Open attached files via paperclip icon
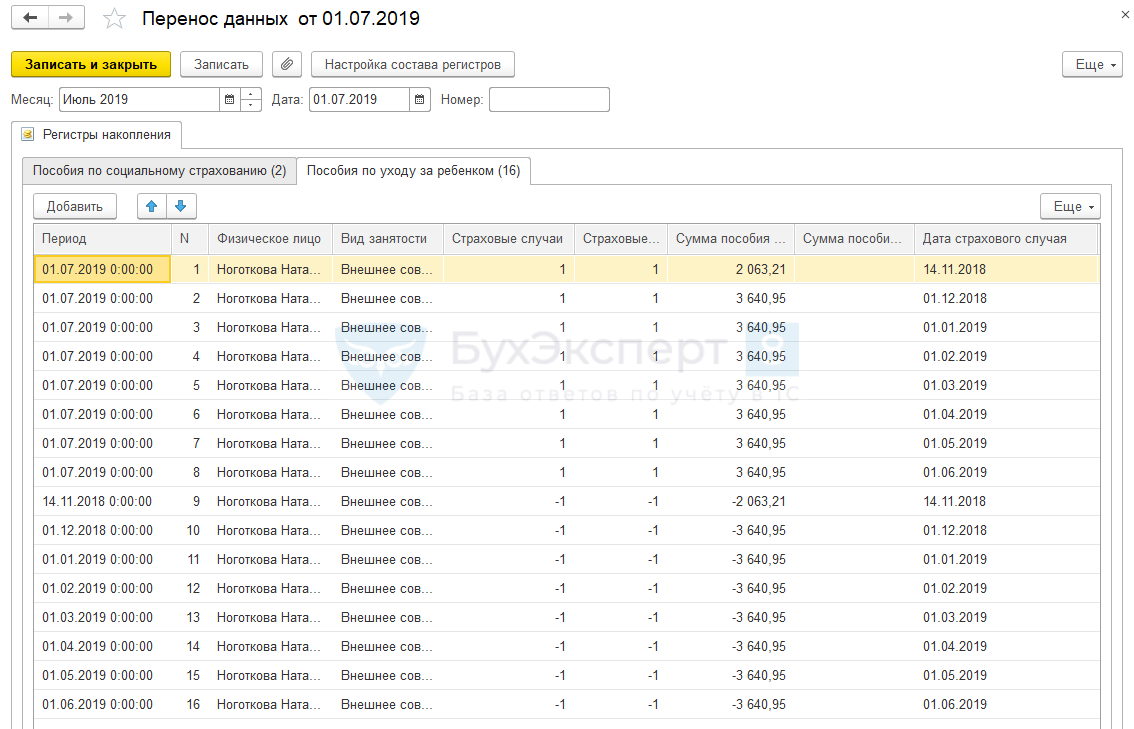The width and height of the screenshot is (1134, 729). tap(287, 65)
